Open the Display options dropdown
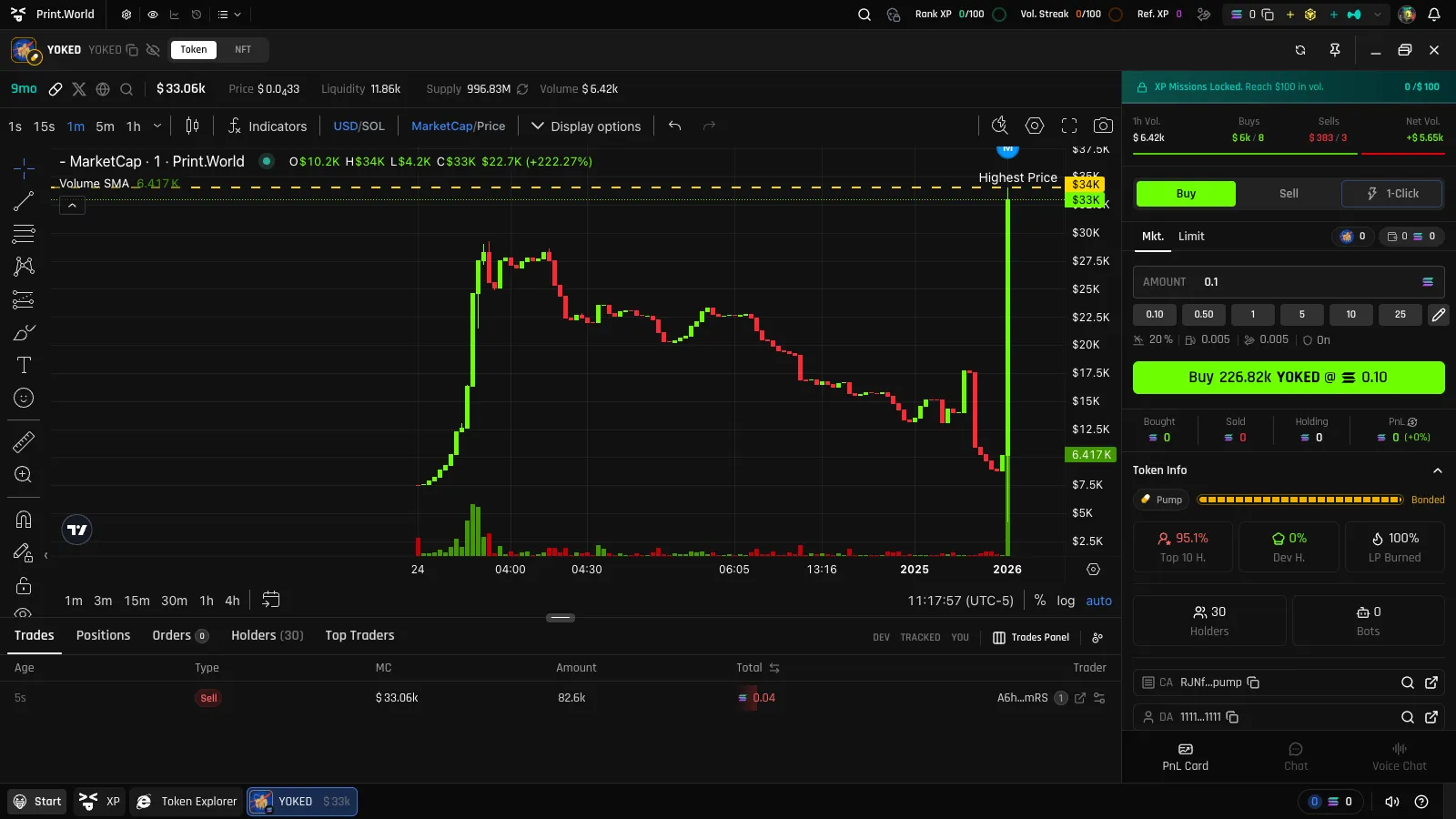Image resolution: width=1456 pixels, height=819 pixels. coord(586,126)
